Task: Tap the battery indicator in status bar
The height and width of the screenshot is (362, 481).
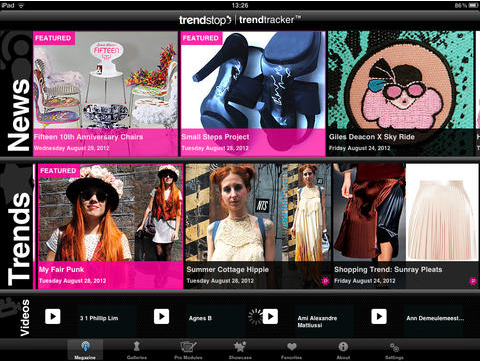Action: 473,5
